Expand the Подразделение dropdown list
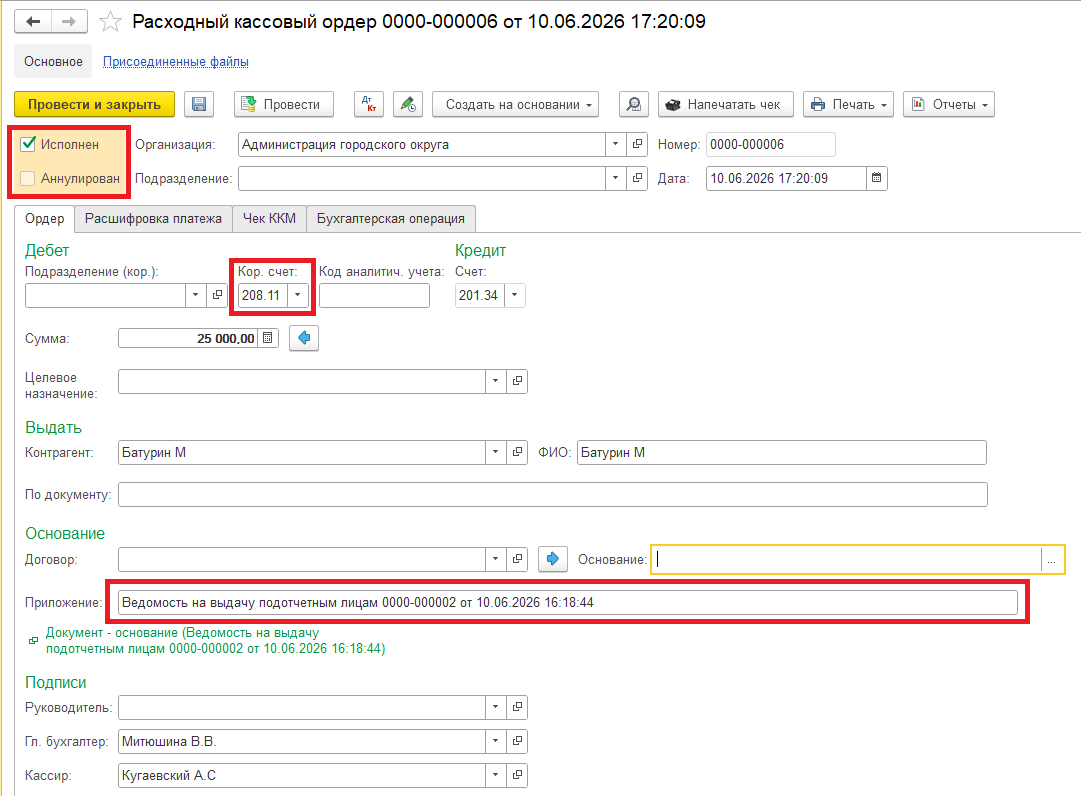1081x796 pixels. click(x=616, y=178)
